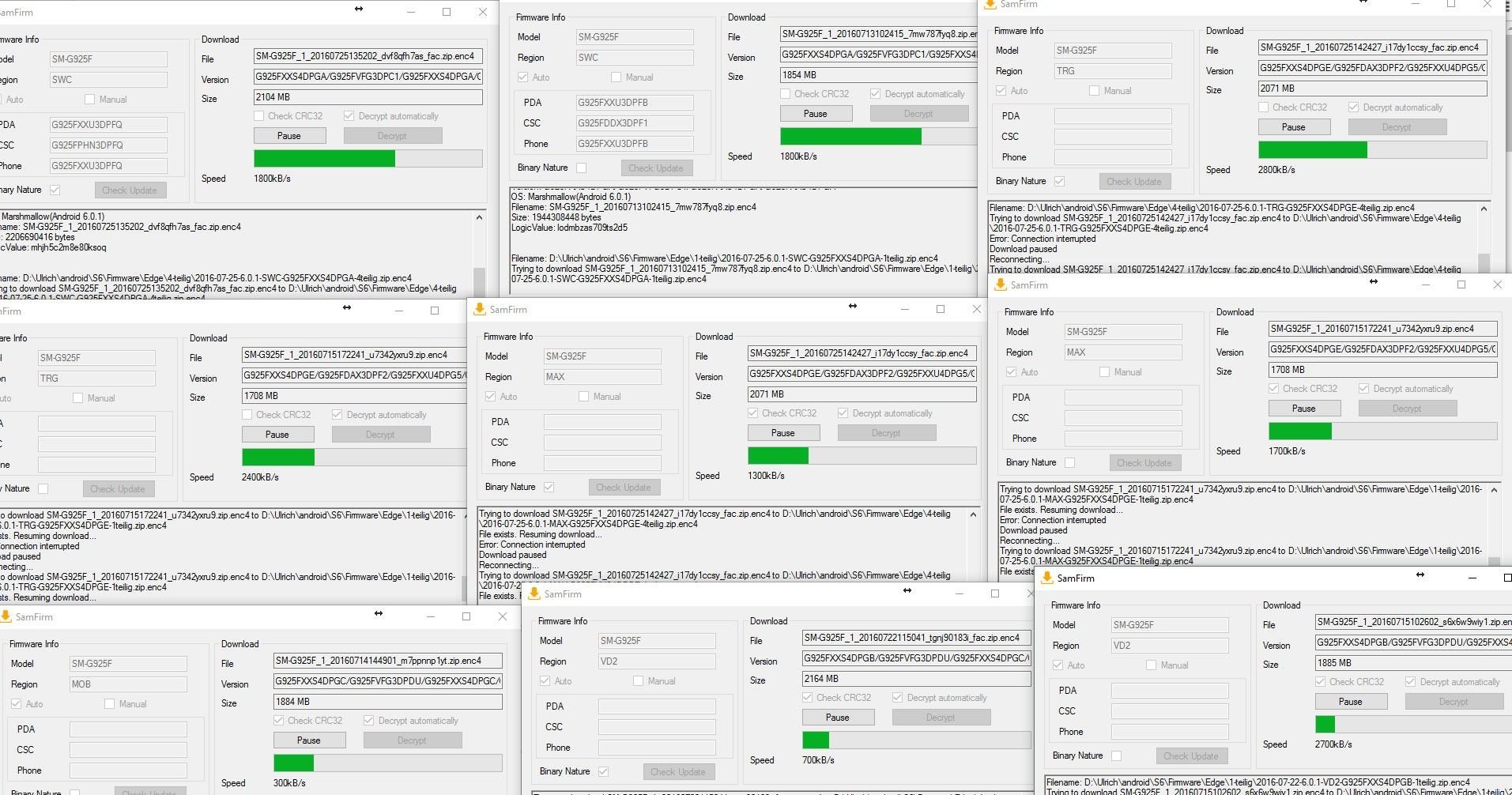Enable Manual checkbox in VD2 2164 MB window

pyautogui.click(x=639, y=681)
